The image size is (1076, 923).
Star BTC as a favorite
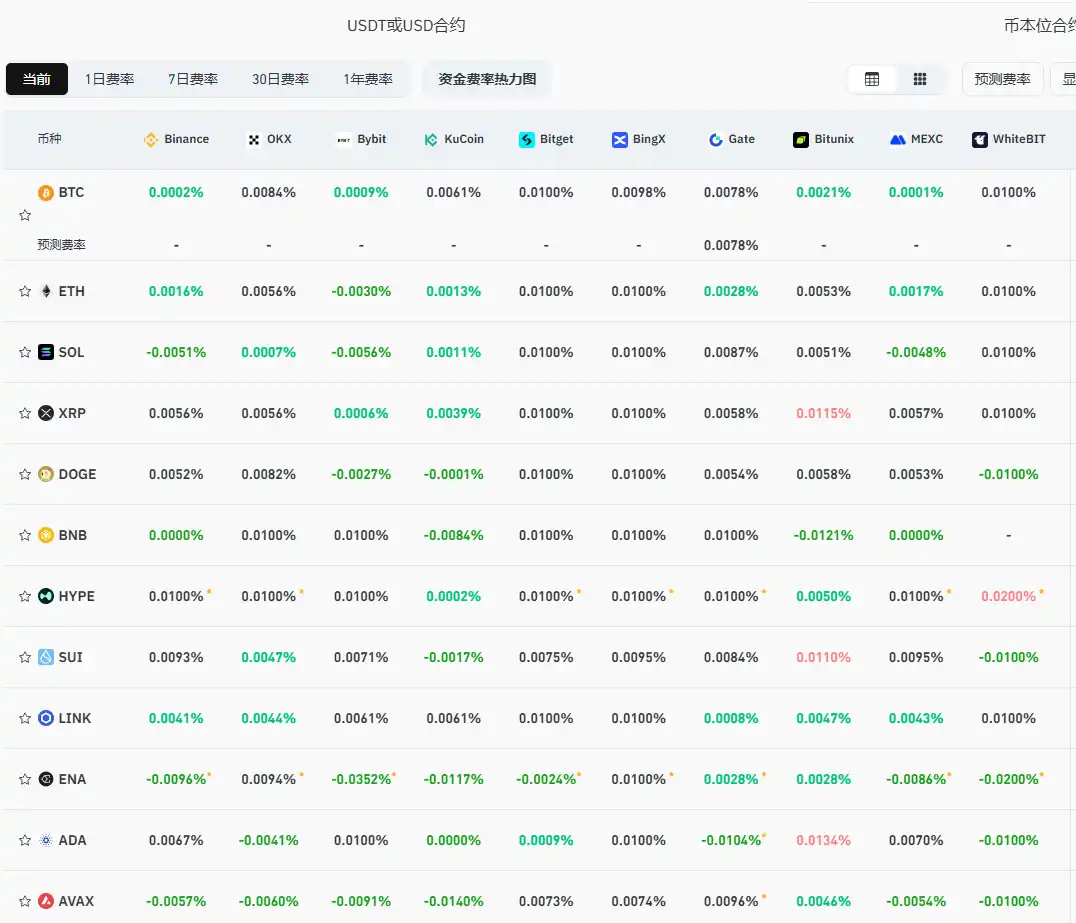pyautogui.click(x=25, y=215)
